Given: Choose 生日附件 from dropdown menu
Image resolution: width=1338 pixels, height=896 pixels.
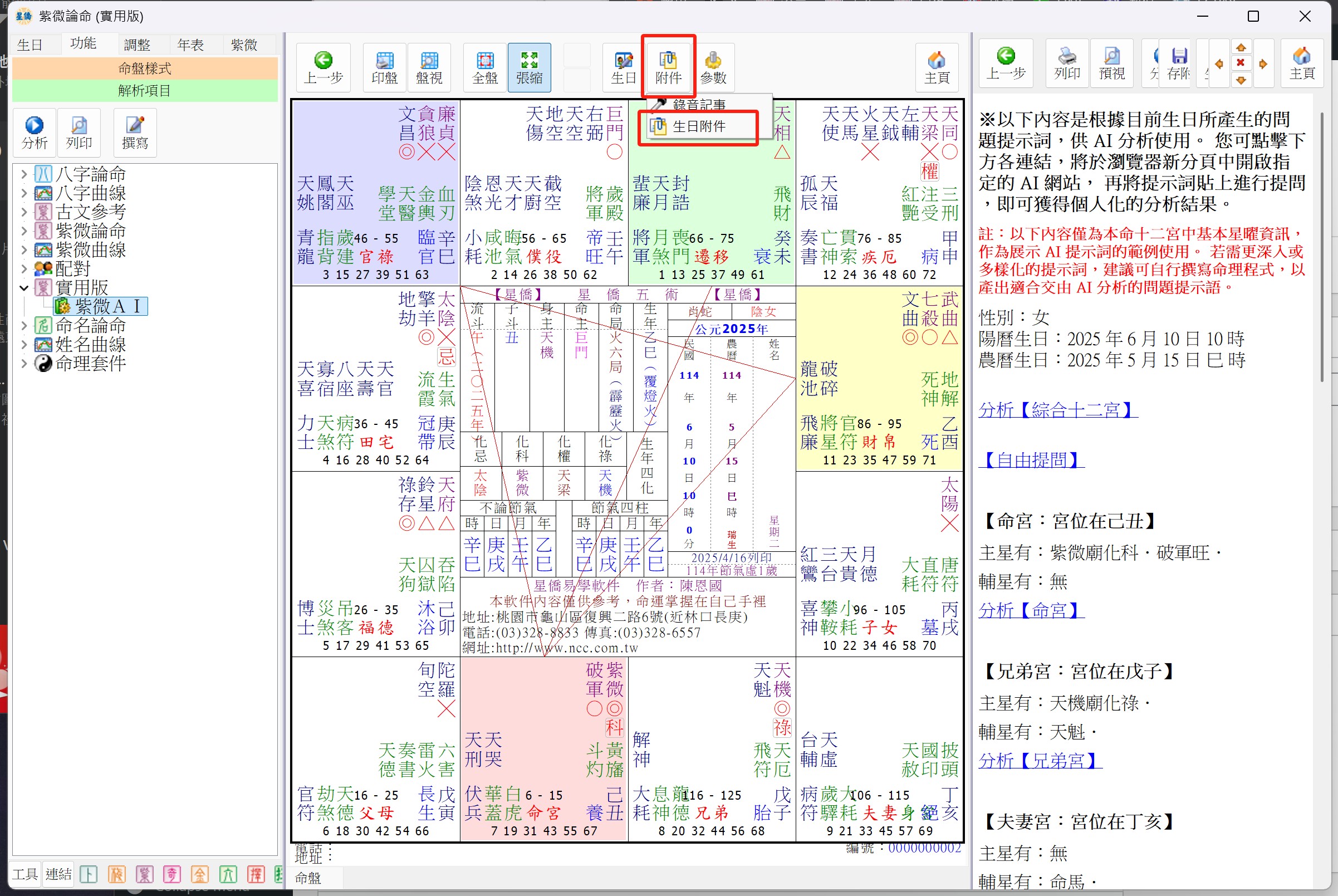Looking at the screenshot, I should coord(698,126).
